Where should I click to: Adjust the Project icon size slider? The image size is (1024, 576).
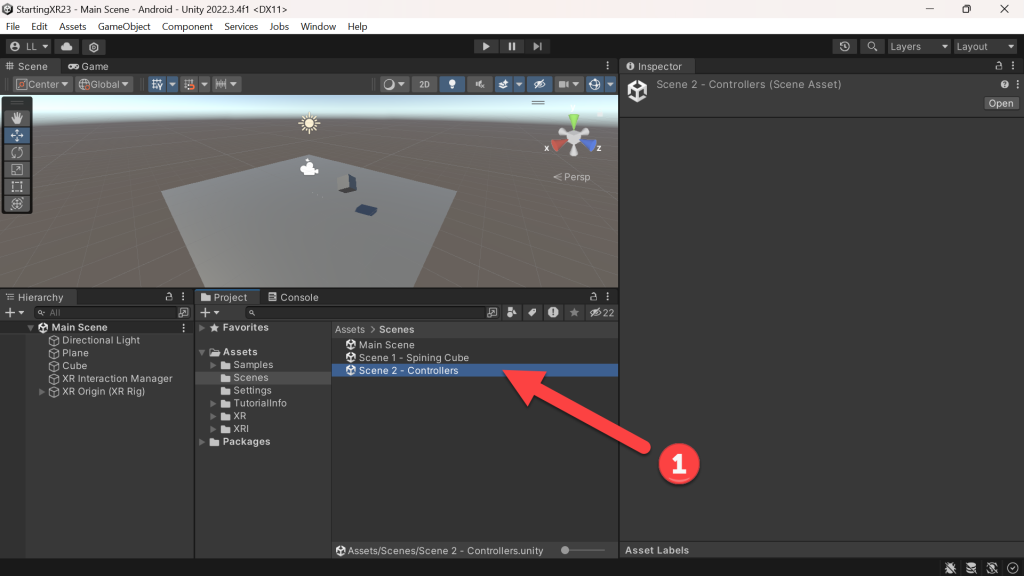pos(583,551)
